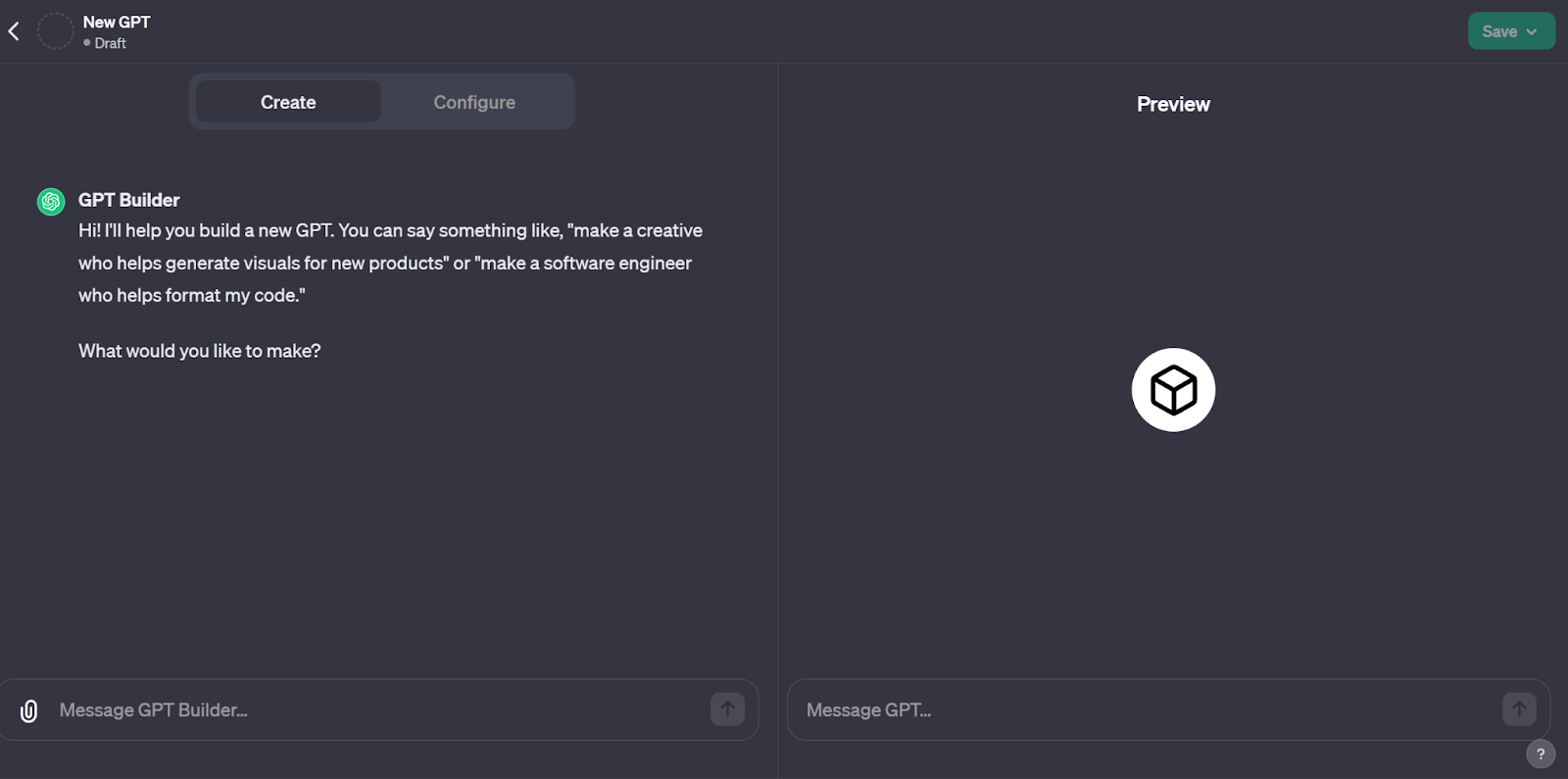Click the back arrow in the header
This screenshot has width=1568, height=779.
14,31
